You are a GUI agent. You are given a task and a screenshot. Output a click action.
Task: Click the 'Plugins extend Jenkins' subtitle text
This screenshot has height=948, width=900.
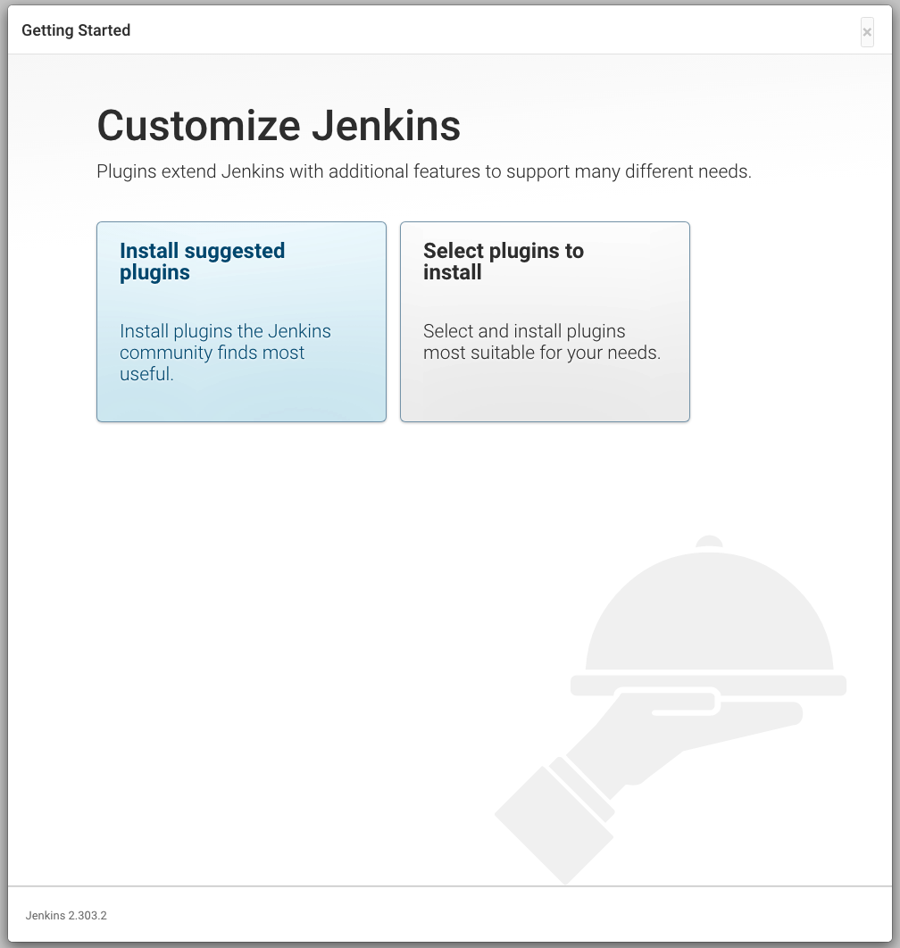click(x=423, y=171)
